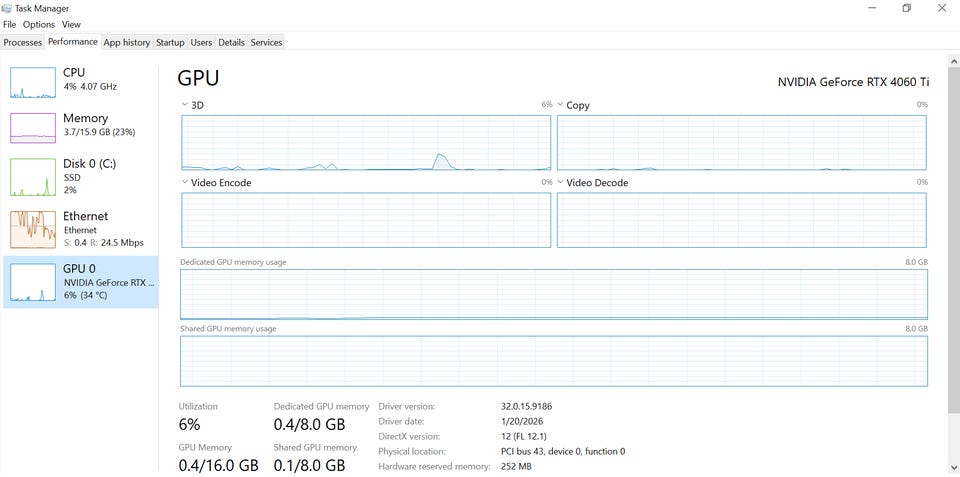Go to the Users tab
Viewport: 960px width, 477px height.
point(201,42)
